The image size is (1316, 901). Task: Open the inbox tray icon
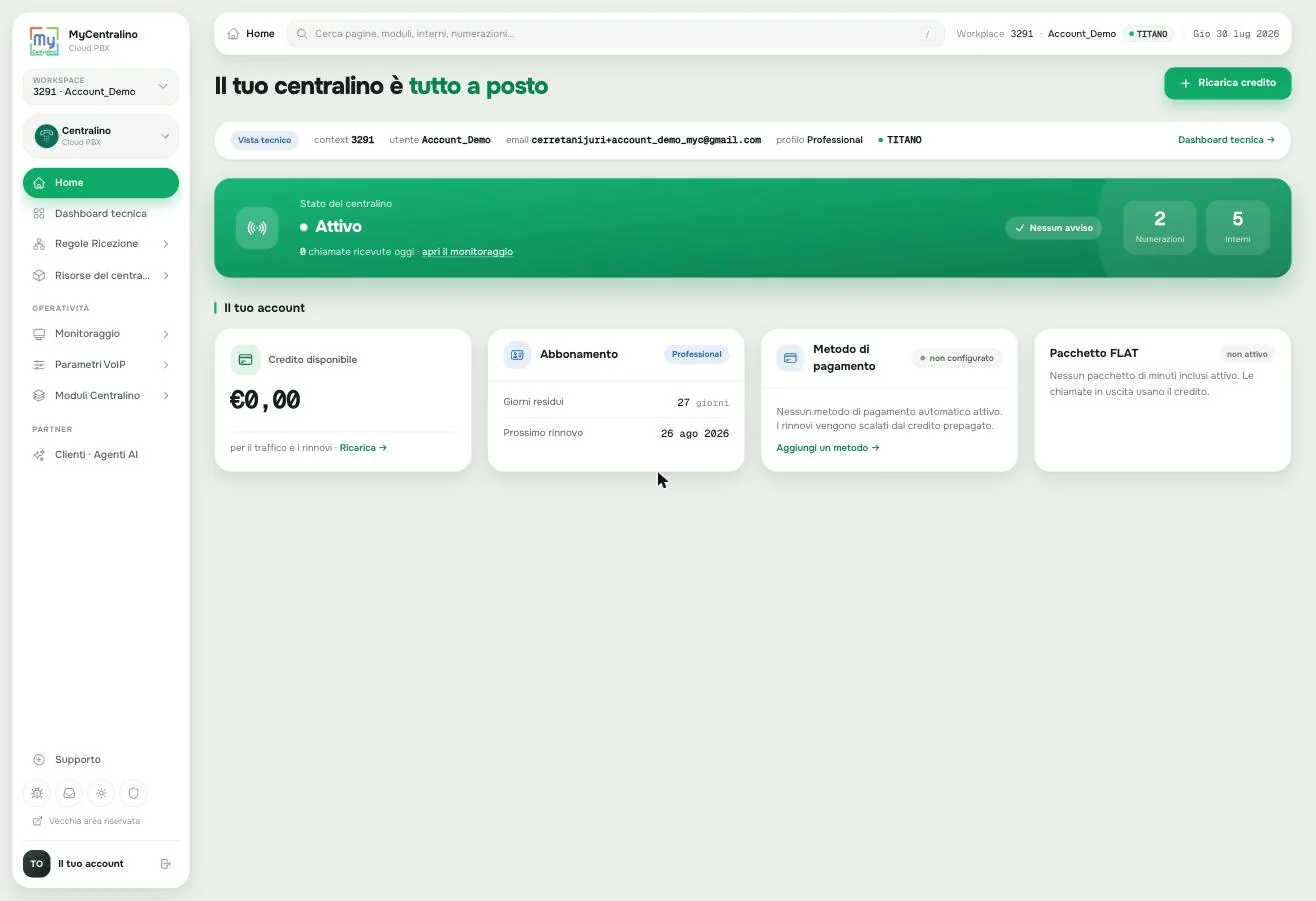69,793
